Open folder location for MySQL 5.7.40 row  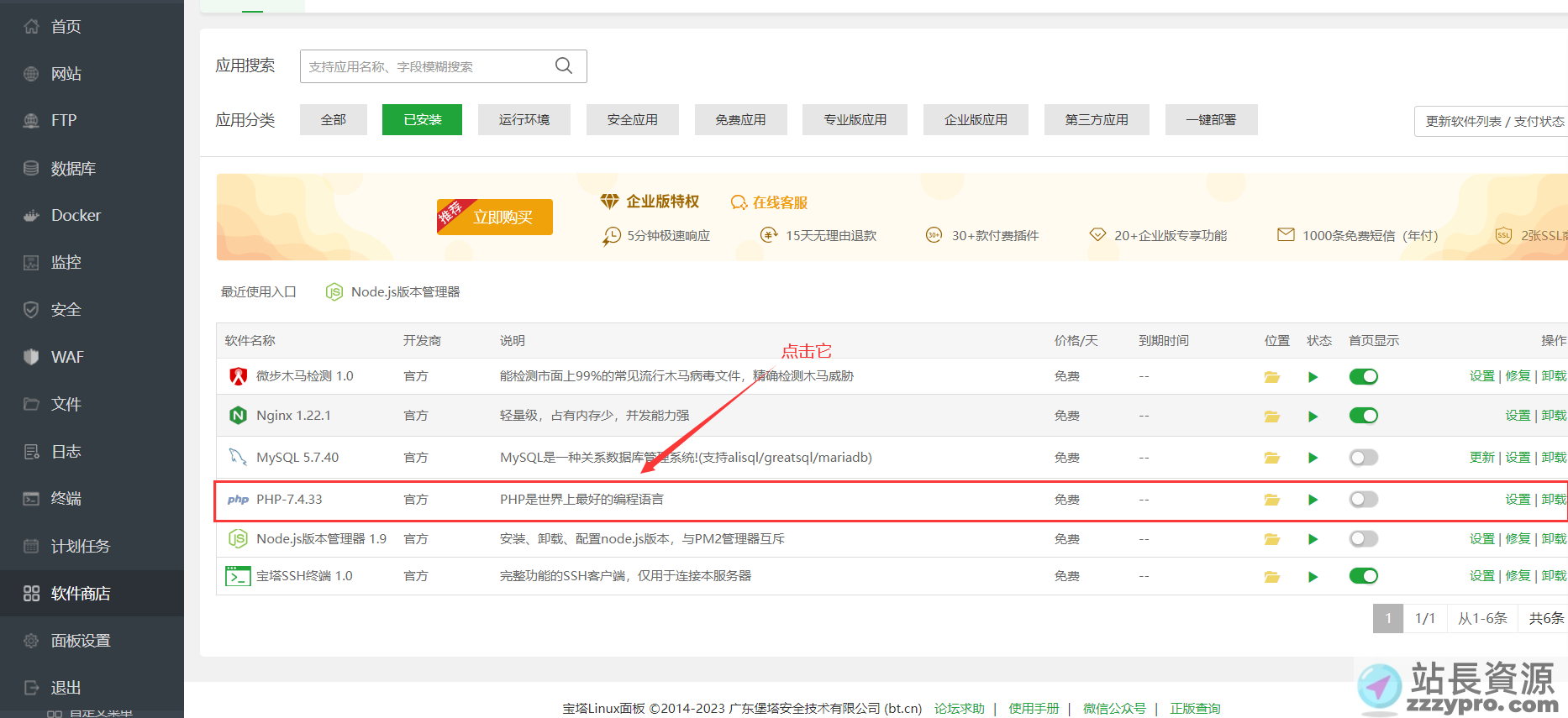click(1272, 458)
